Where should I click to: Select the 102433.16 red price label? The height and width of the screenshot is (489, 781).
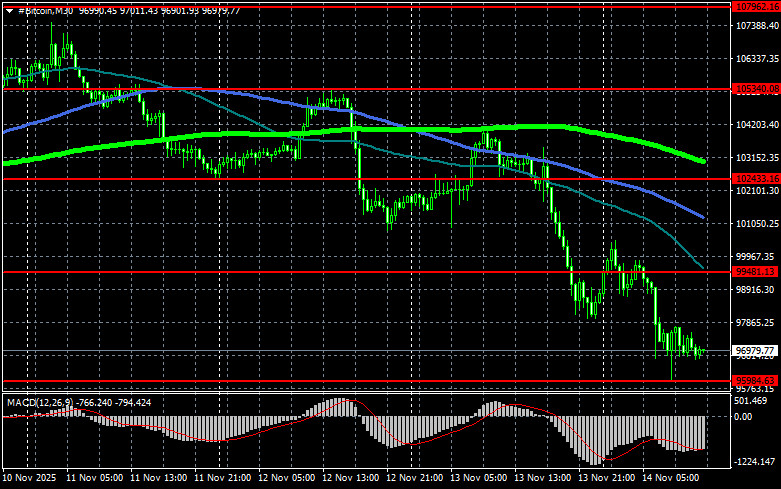click(756, 180)
